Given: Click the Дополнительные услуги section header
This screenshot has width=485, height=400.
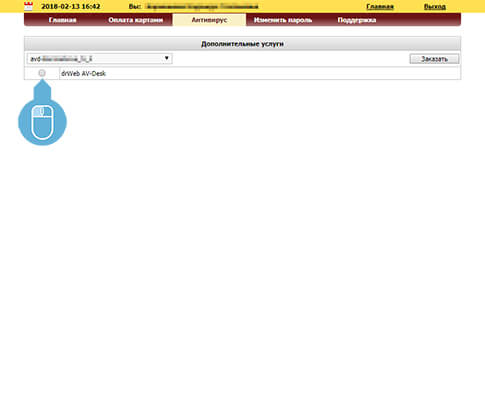Looking at the screenshot, I should 242,44.
